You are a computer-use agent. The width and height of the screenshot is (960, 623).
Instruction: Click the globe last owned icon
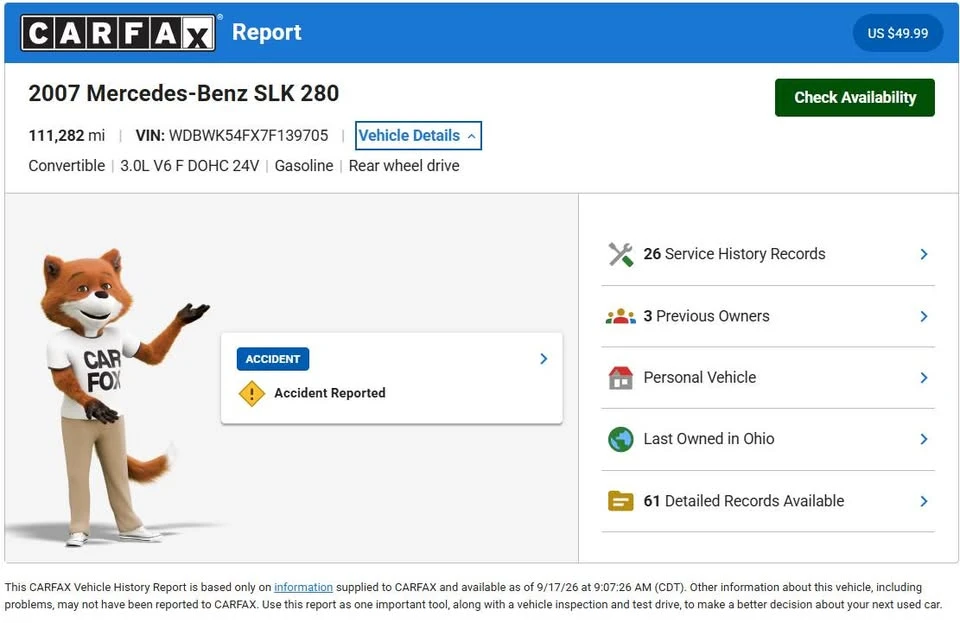point(620,439)
